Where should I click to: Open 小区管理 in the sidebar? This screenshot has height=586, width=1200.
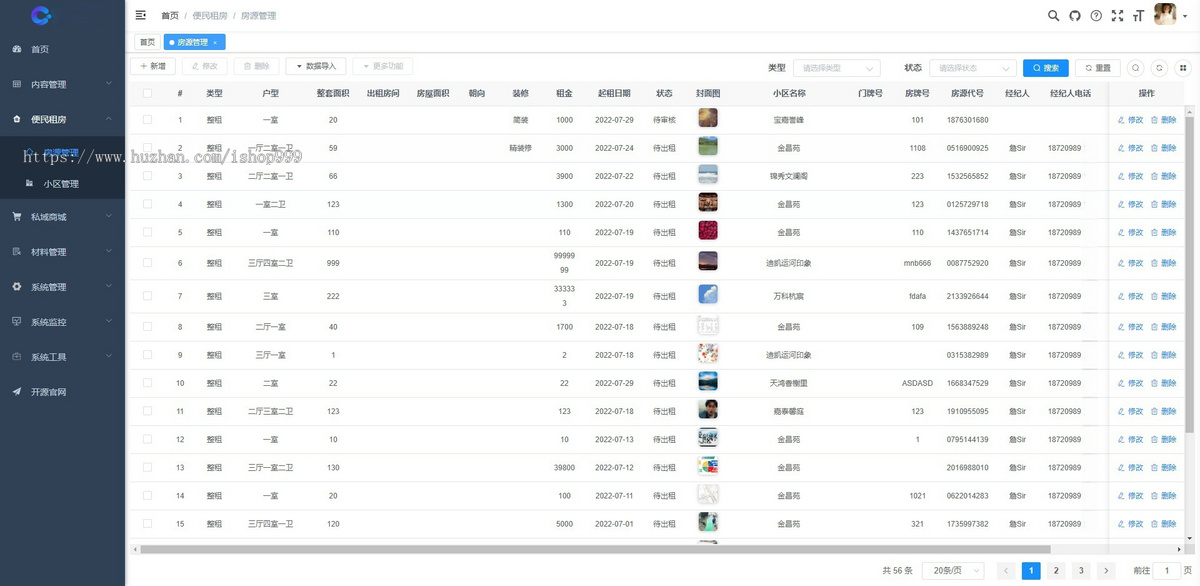click(x=62, y=184)
